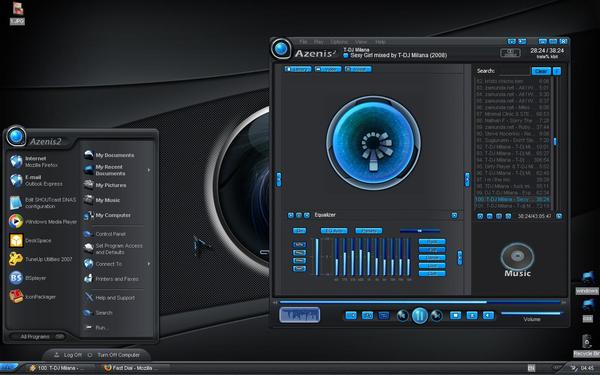Click horizontal slider right of Presets button
Screen dimensions: 600x375
420,231
